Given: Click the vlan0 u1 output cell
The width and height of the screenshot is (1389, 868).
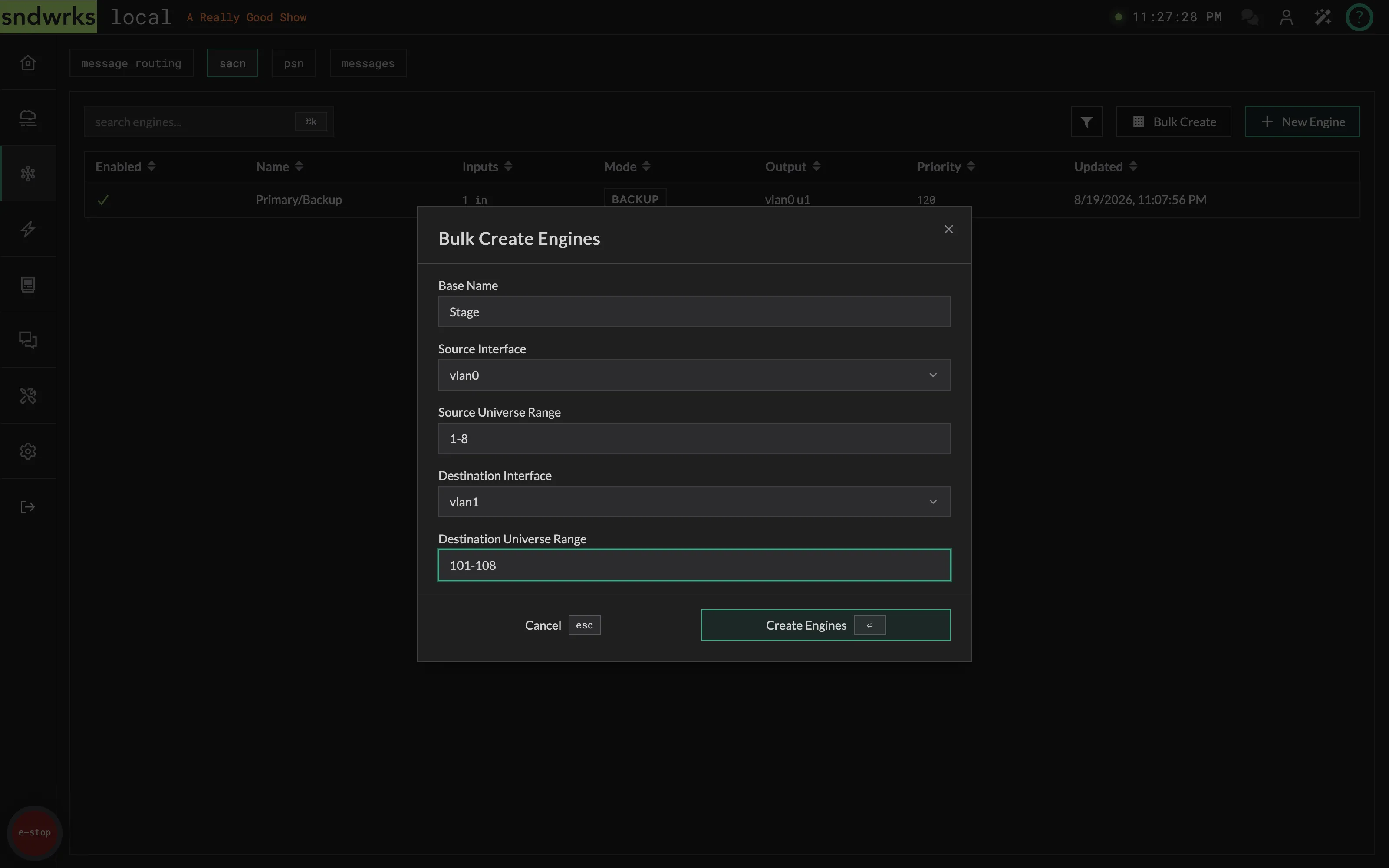Looking at the screenshot, I should coord(787,200).
